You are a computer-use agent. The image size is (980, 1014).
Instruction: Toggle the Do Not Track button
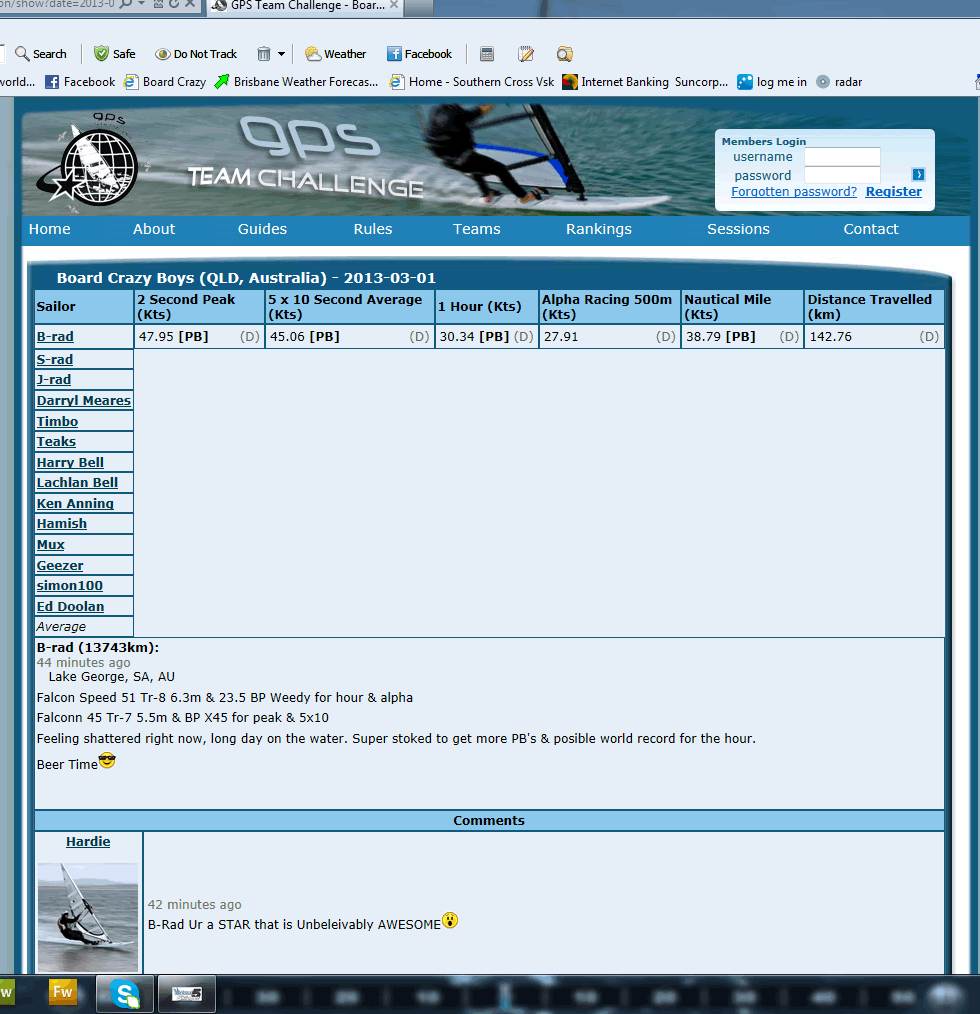click(x=196, y=54)
